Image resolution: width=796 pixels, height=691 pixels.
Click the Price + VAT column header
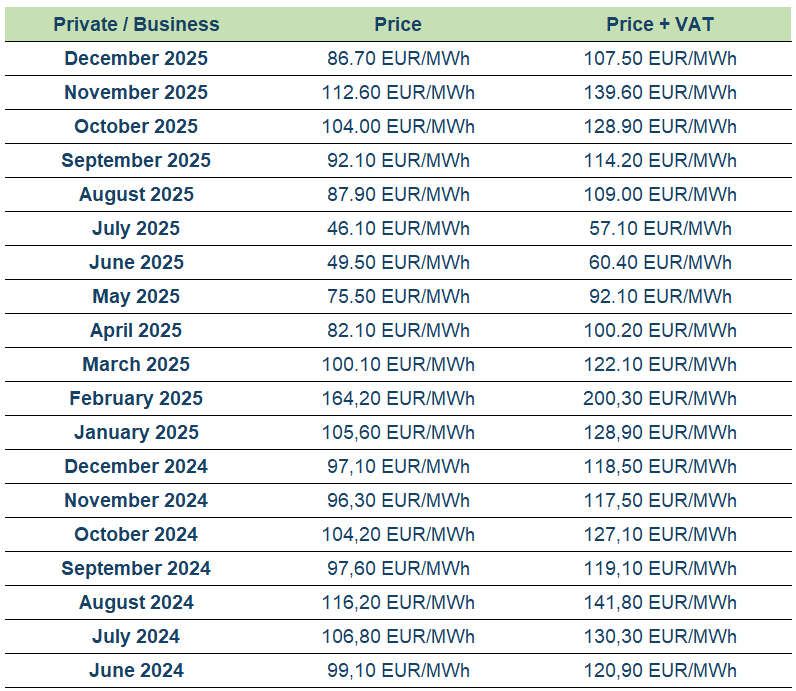660,24
